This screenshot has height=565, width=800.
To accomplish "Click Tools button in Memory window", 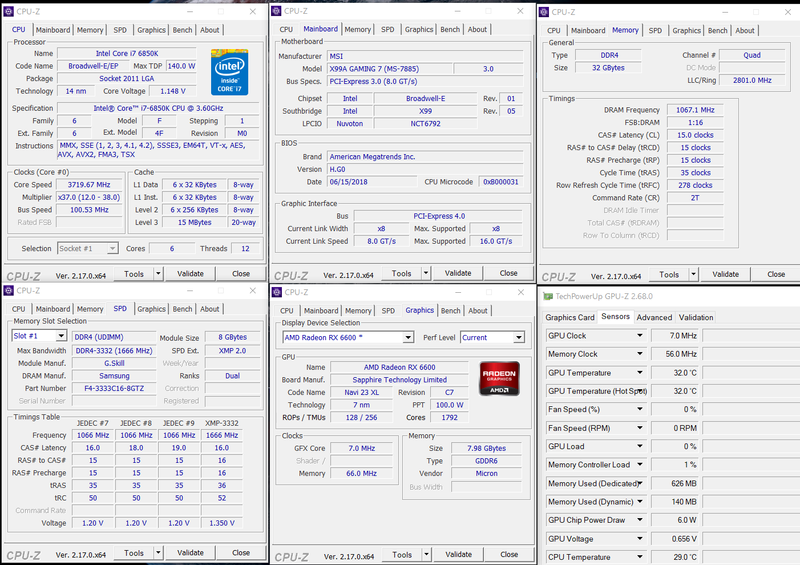I will (x=669, y=274).
